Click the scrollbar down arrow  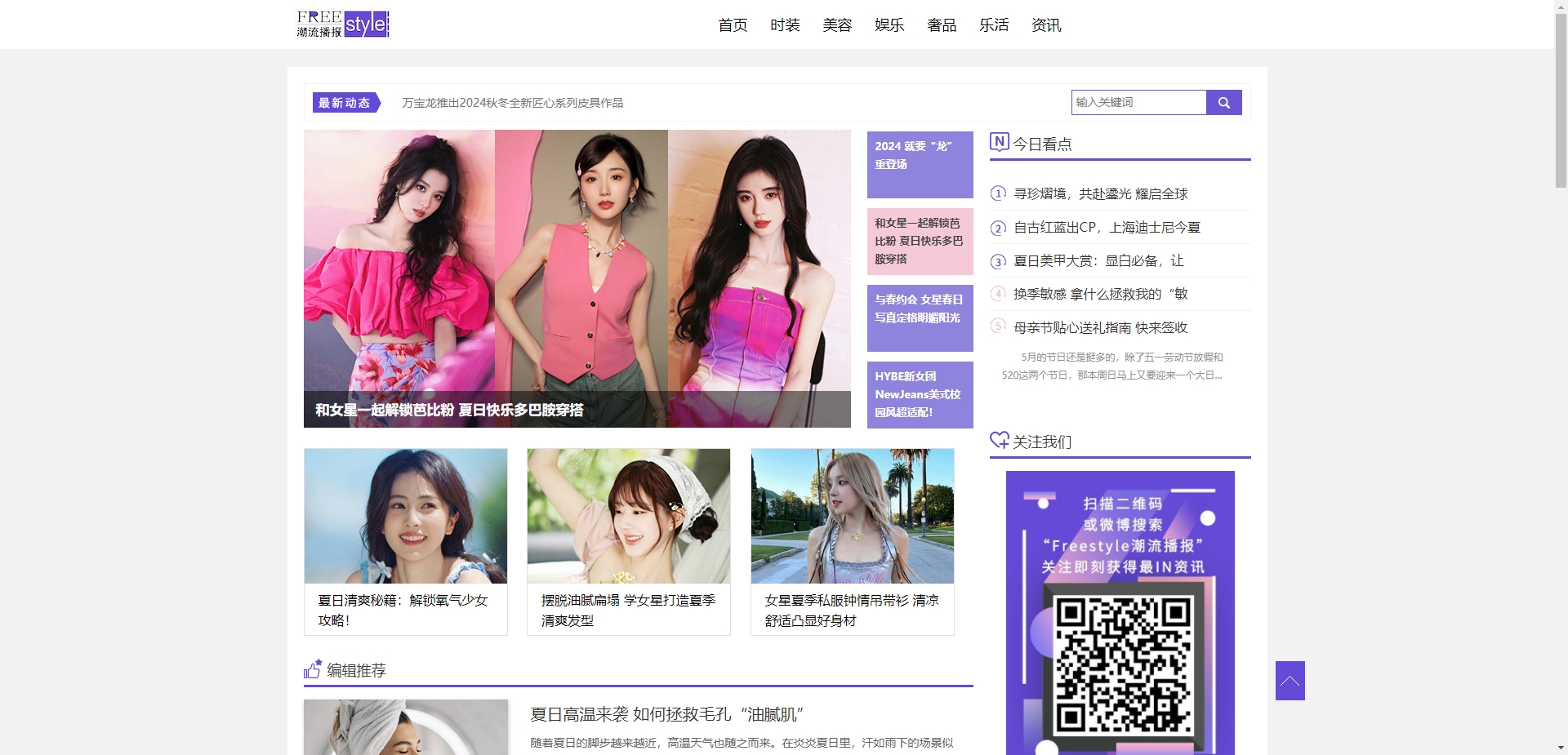(x=1561, y=748)
